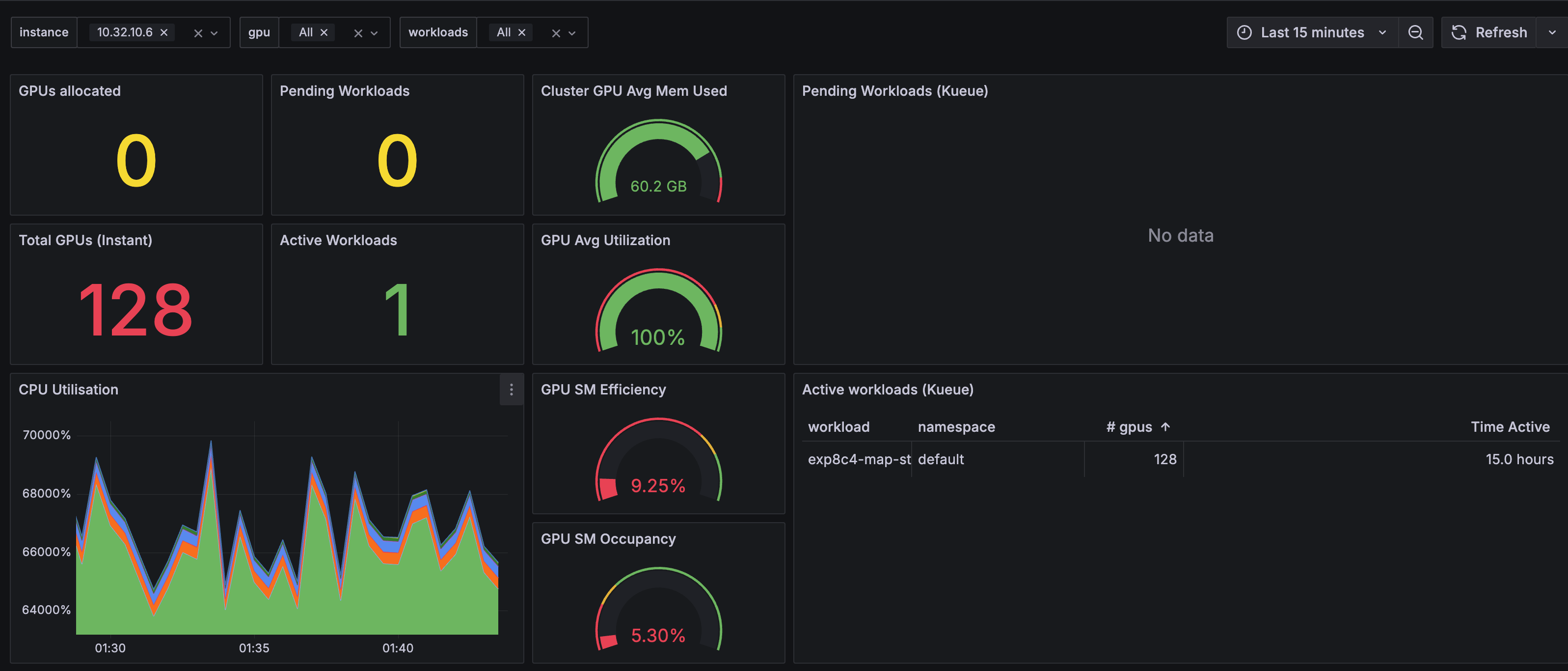Image resolution: width=1568 pixels, height=671 pixels.
Task: Select the exp8c4-map-st workload row
Action: 859,459
